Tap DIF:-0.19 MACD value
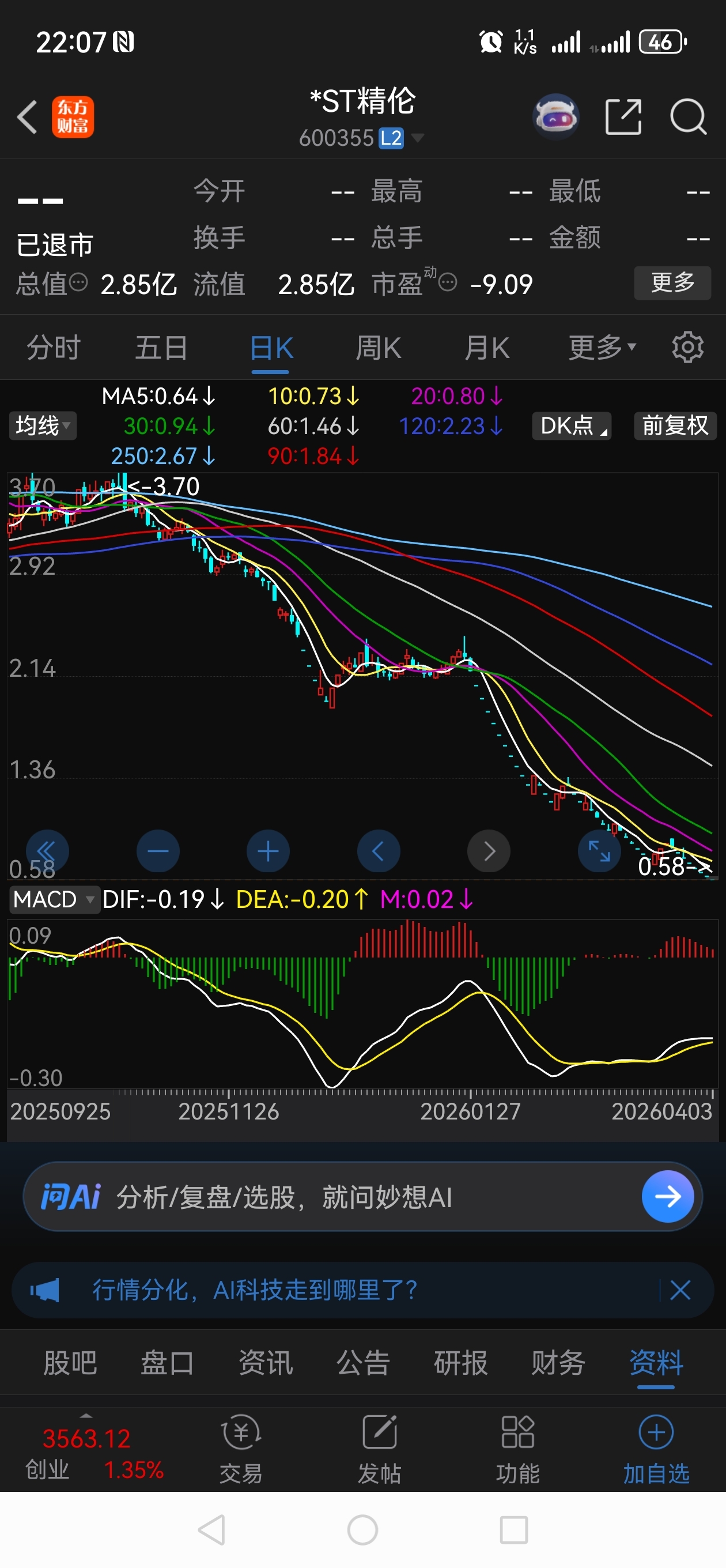This screenshot has height=1568, width=726. (163, 899)
